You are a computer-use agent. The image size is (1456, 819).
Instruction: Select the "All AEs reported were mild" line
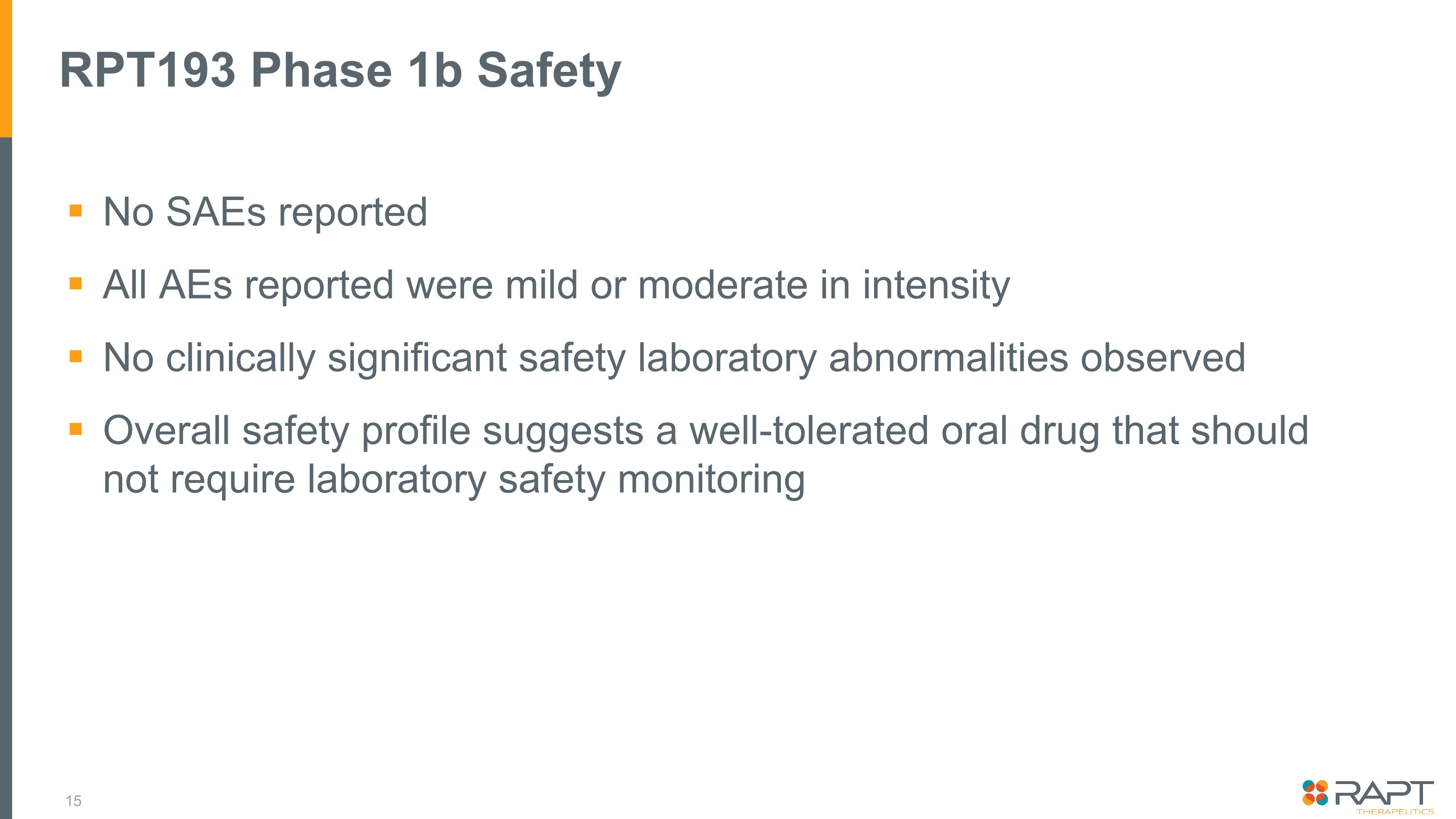(556, 284)
